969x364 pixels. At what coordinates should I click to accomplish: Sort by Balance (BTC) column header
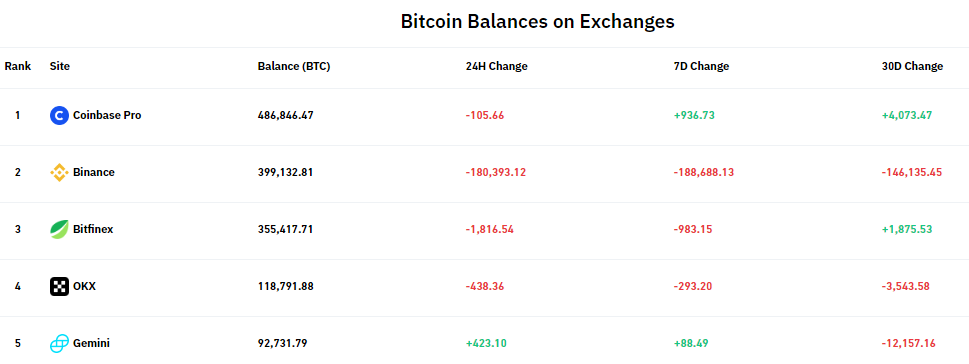tap(294, 66)
